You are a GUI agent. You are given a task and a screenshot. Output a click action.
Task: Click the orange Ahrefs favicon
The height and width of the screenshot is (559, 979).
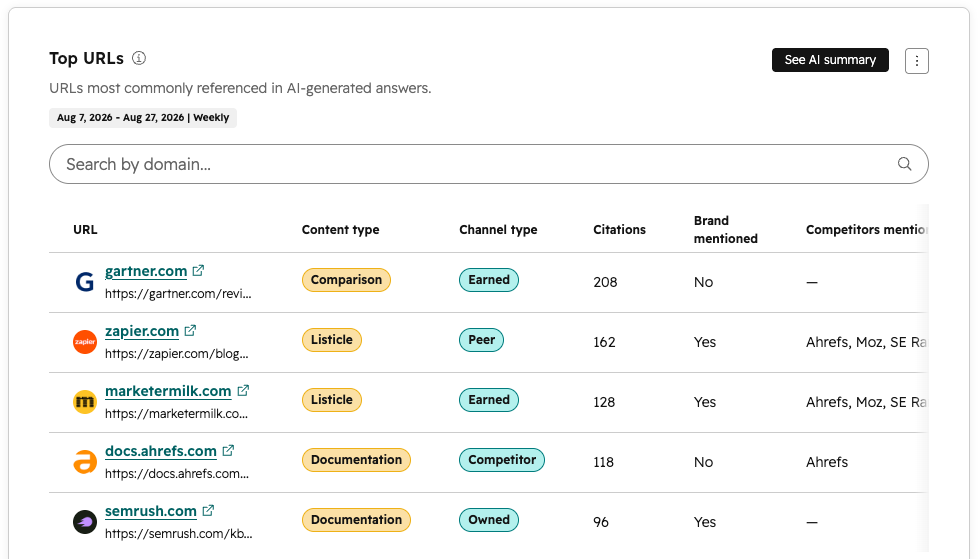[85, 462]
